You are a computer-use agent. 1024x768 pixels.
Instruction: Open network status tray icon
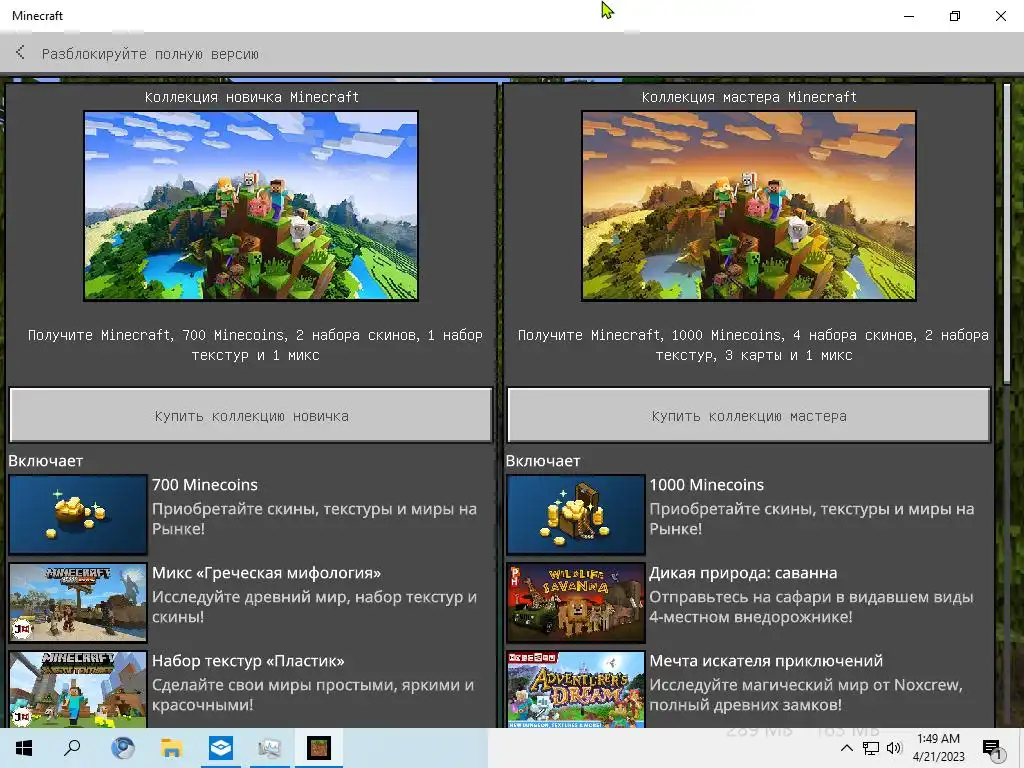click(871, 748)
